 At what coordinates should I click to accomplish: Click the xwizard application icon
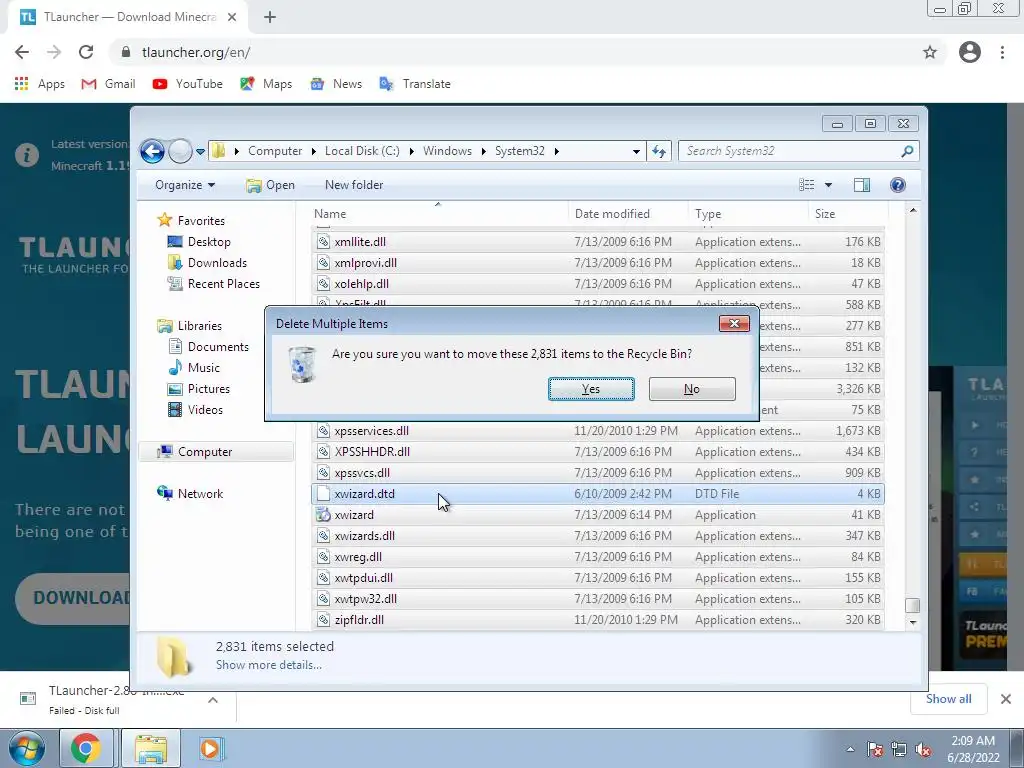tap(323, 515)
